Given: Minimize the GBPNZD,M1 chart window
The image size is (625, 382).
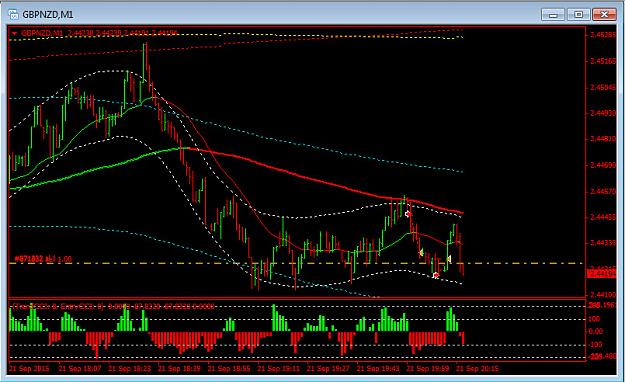Looking at the screenshot, I should click(553, 15).
